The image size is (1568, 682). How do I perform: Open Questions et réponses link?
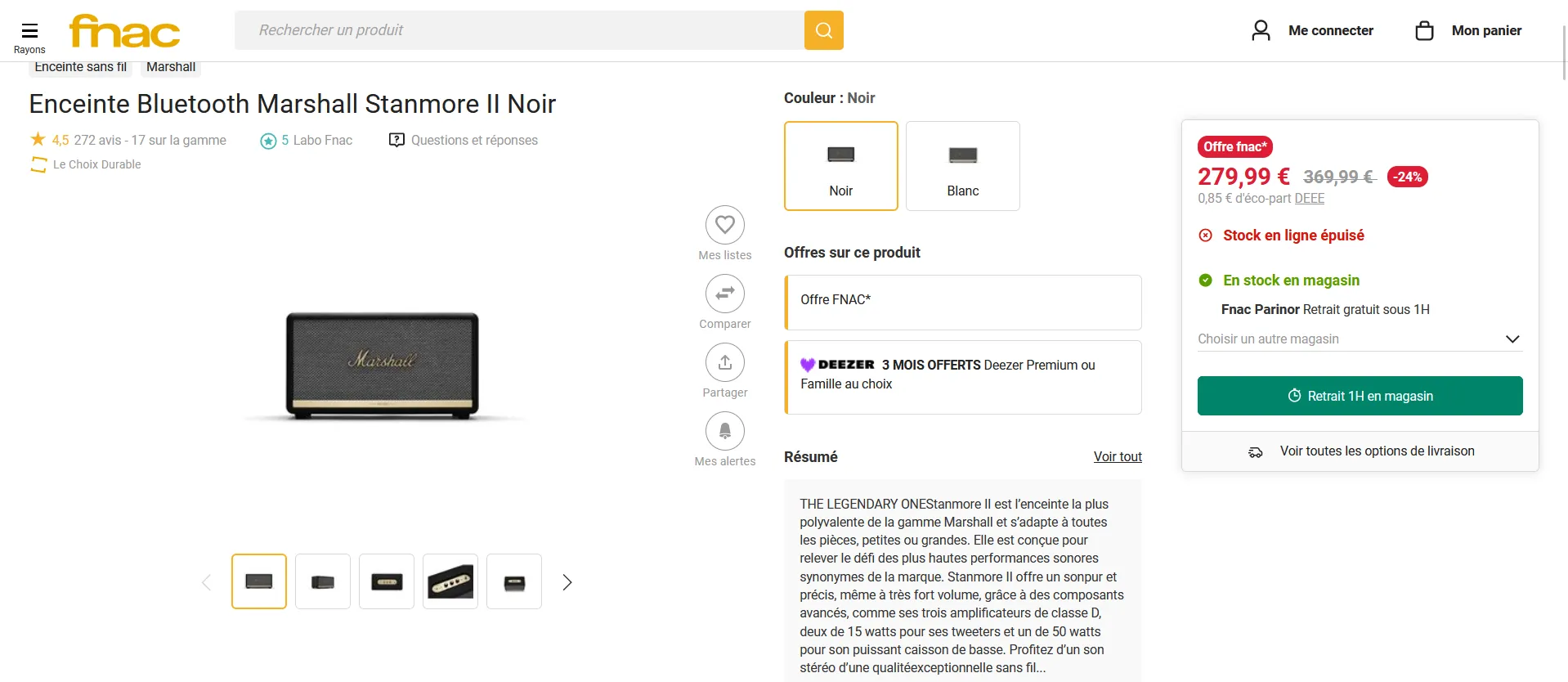click(x=473, y=141)
